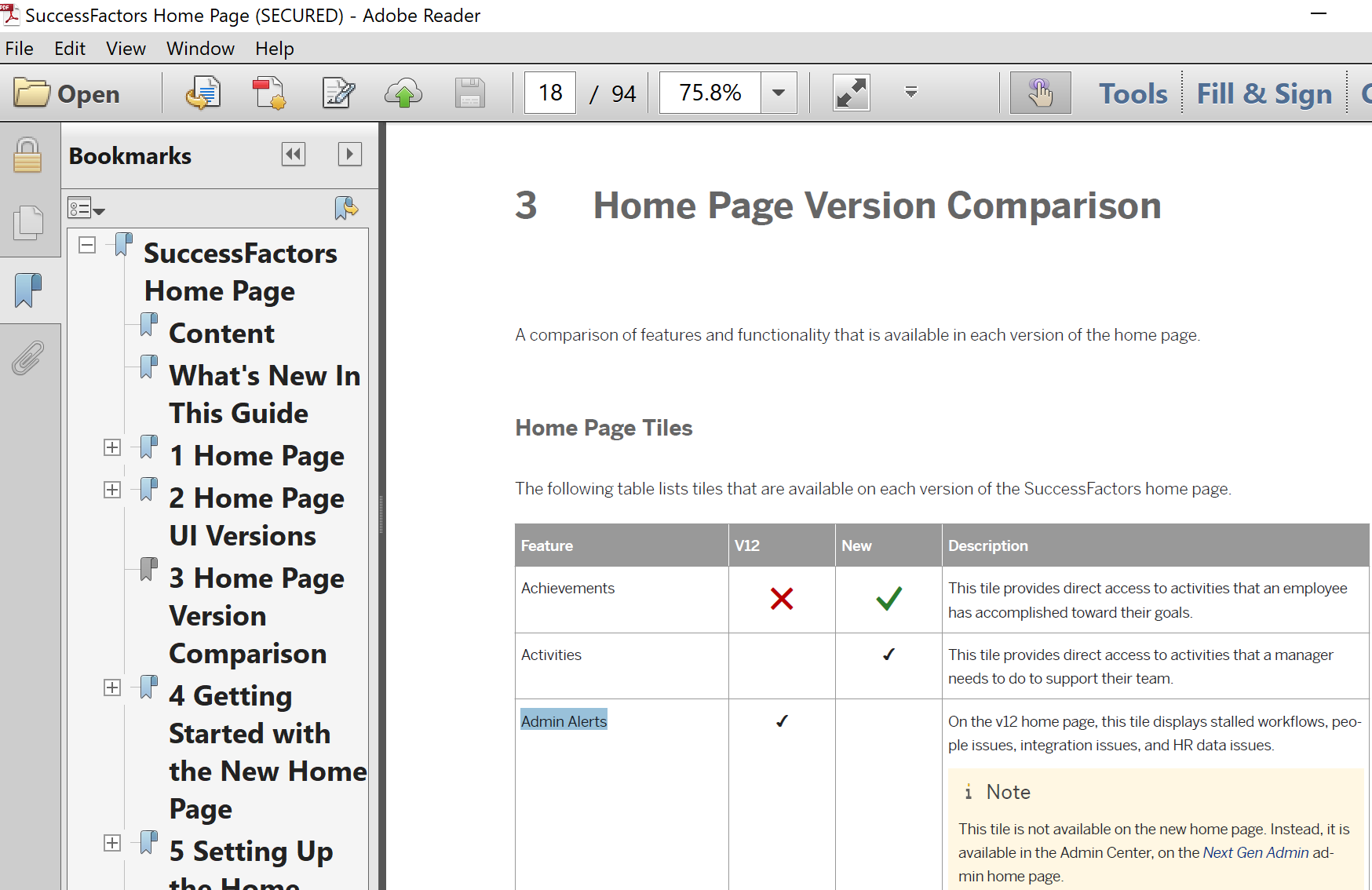Click the Sign document pencil icon
1372x890 pixels.
(338, 93)
